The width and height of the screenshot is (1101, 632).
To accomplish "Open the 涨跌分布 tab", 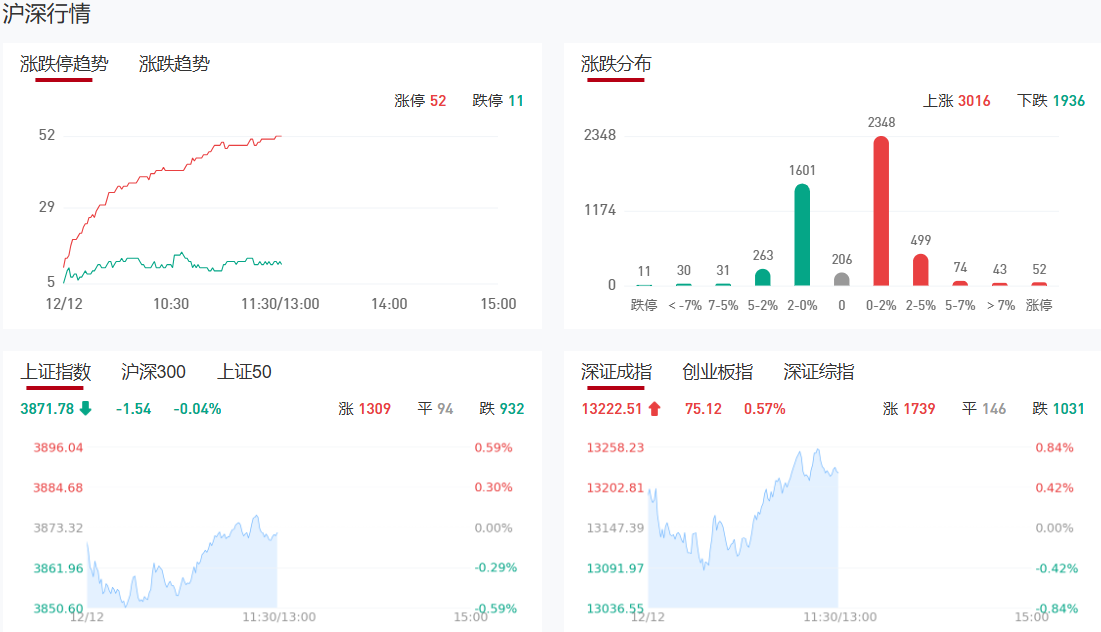I will (x=616, y=64).
